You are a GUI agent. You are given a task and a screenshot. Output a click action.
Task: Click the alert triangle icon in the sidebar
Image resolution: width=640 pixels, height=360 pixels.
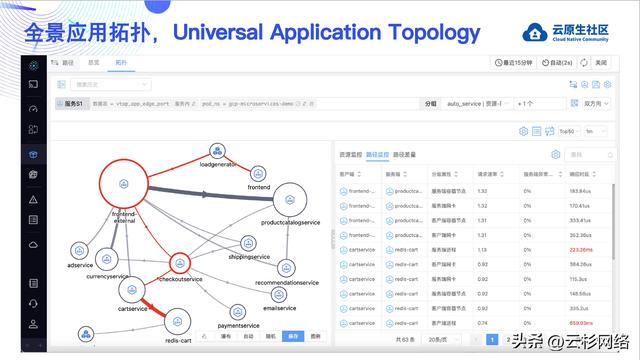33,200
